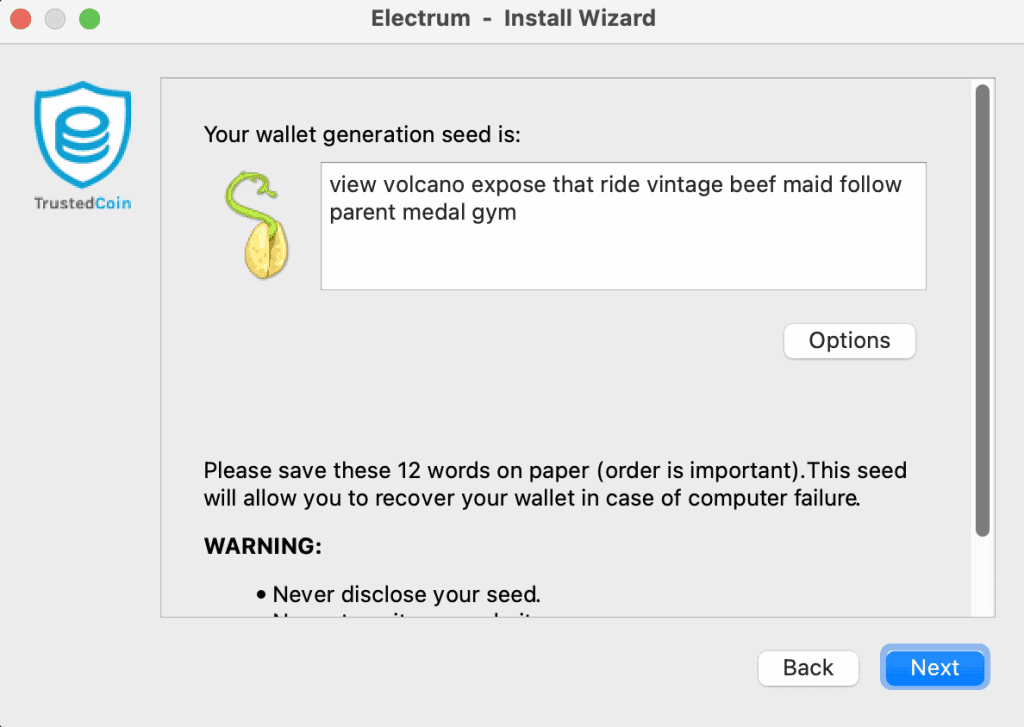
Task: Click the yellow seed pod graphic
Action: tap(262, 250)
